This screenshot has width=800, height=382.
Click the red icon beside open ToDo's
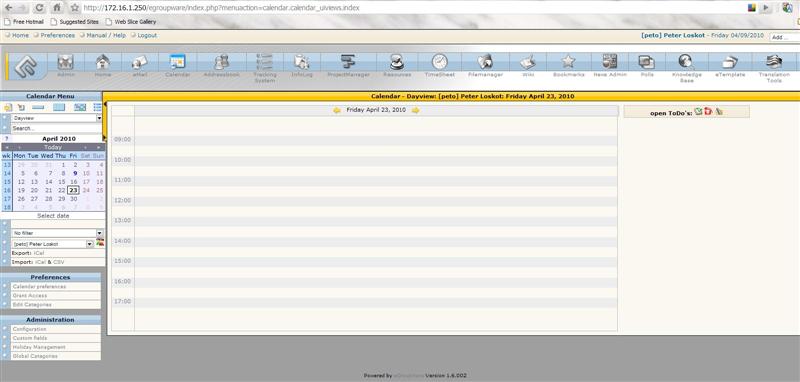point(708,111)
